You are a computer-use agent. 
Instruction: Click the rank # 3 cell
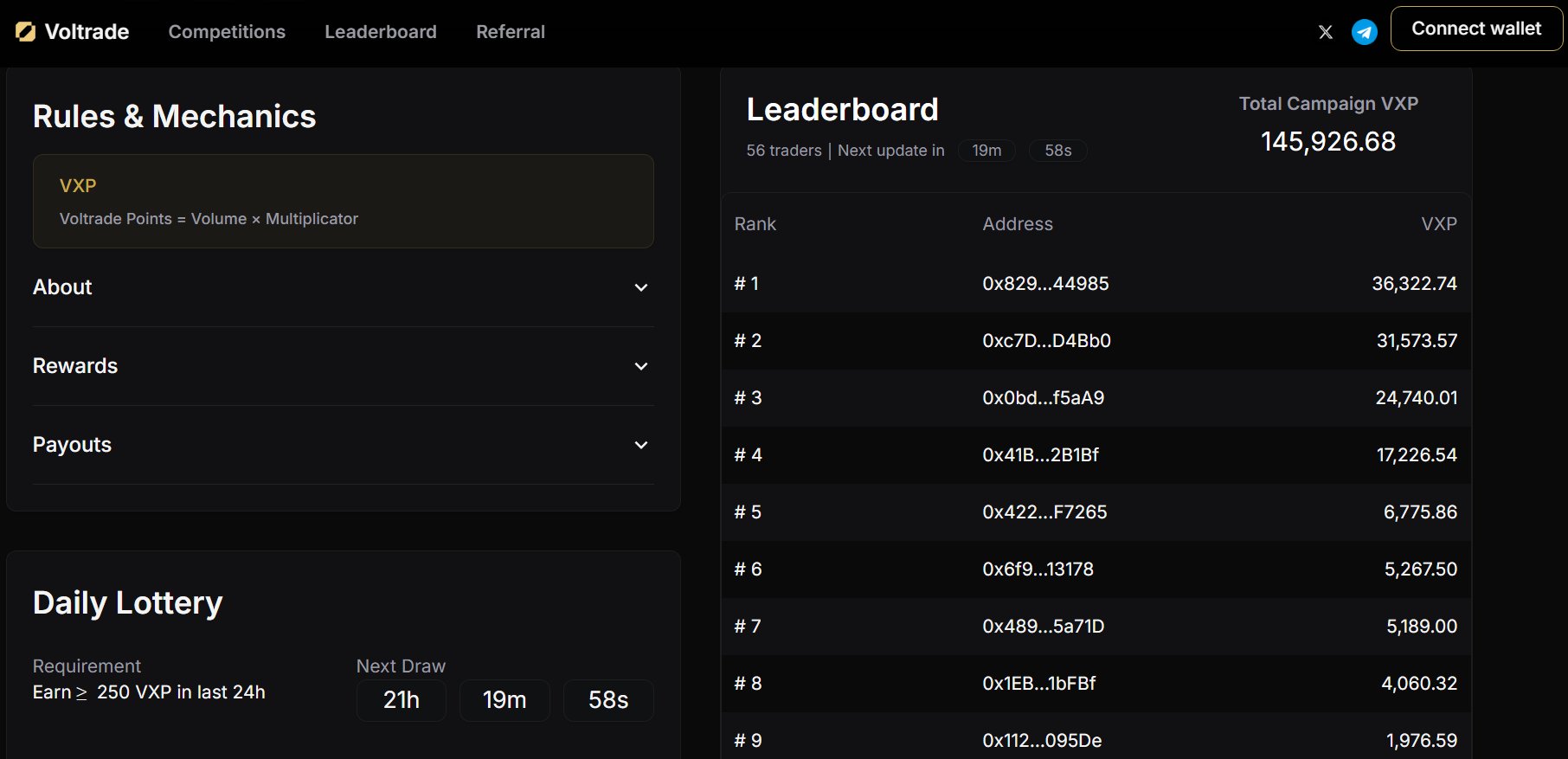tap(749, 398)
